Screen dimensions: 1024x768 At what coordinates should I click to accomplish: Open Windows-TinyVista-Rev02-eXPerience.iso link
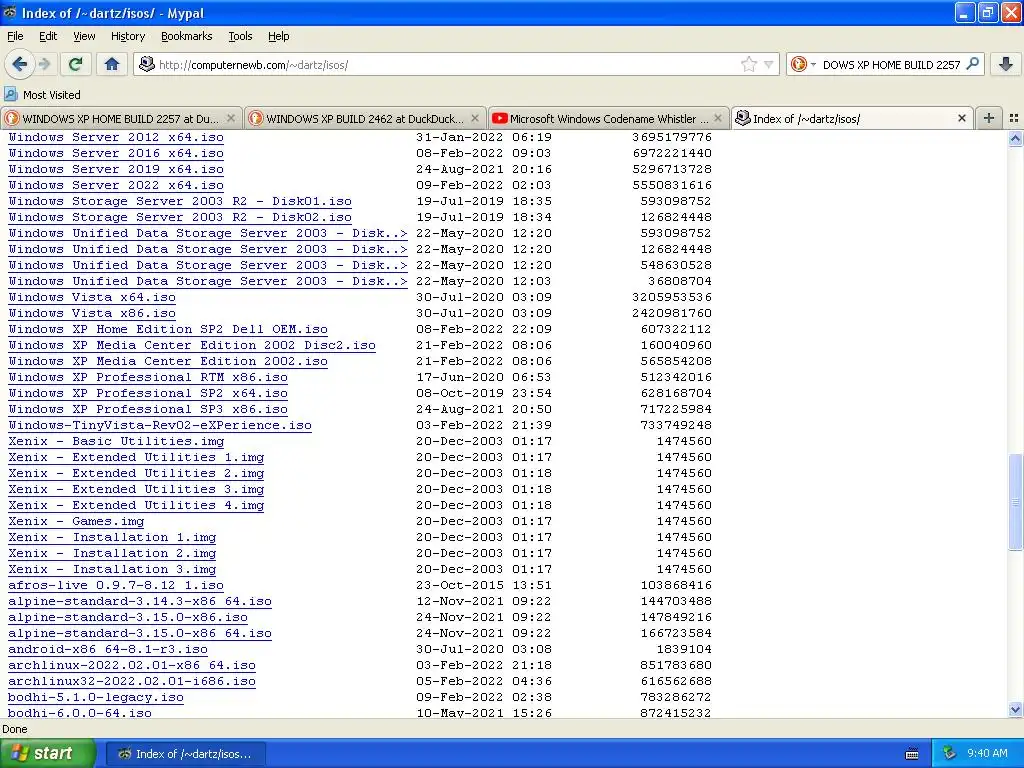160,425
